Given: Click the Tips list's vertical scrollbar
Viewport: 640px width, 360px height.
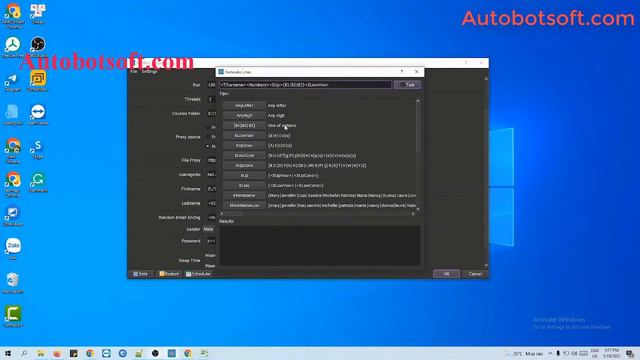Looking at the screenshot, I should coord(418,155).
